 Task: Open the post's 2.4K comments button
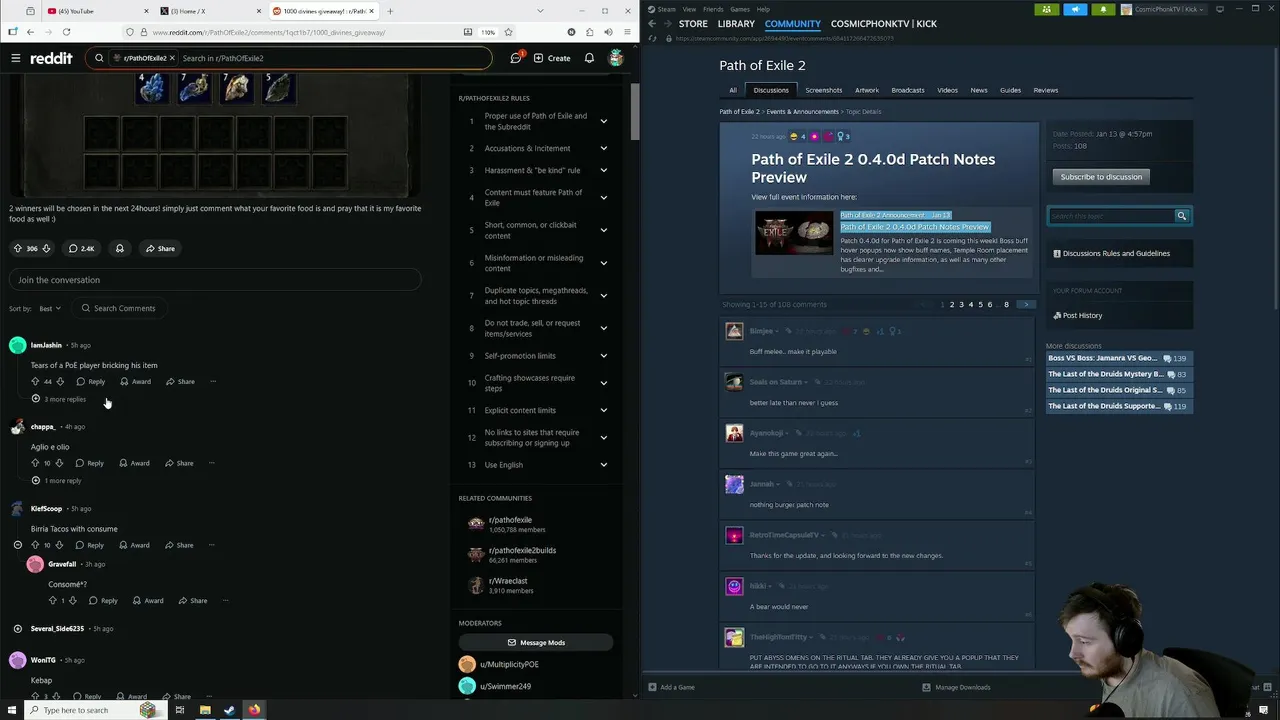tap(81, 248)
